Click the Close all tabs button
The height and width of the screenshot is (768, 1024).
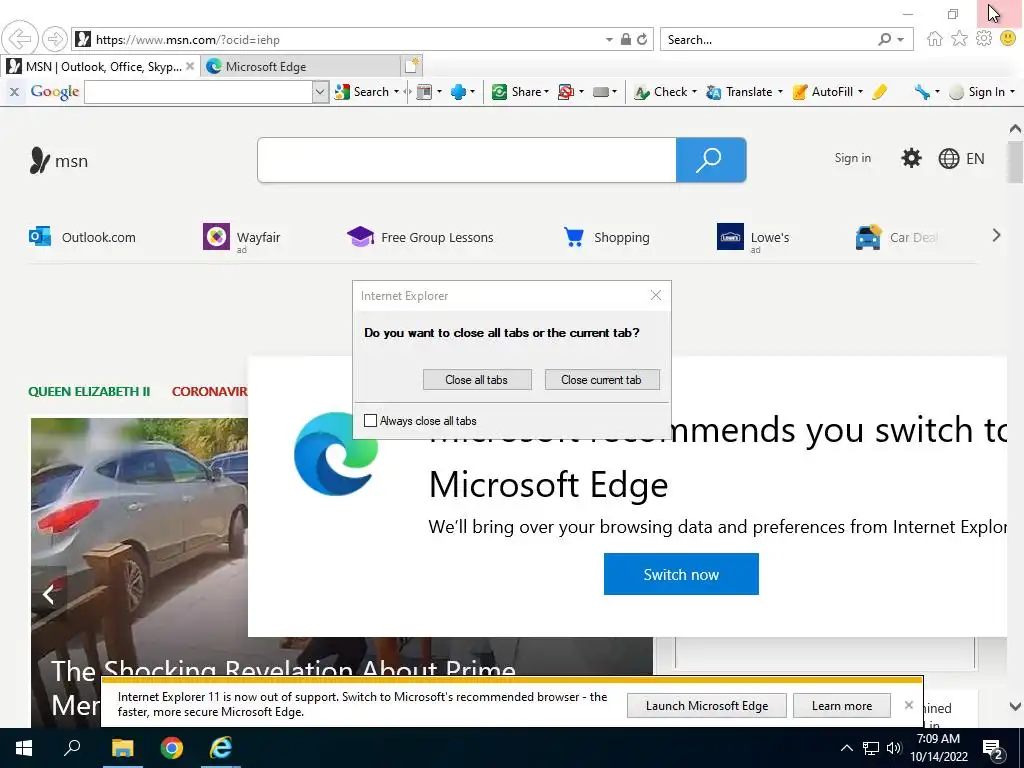[477, 379]
